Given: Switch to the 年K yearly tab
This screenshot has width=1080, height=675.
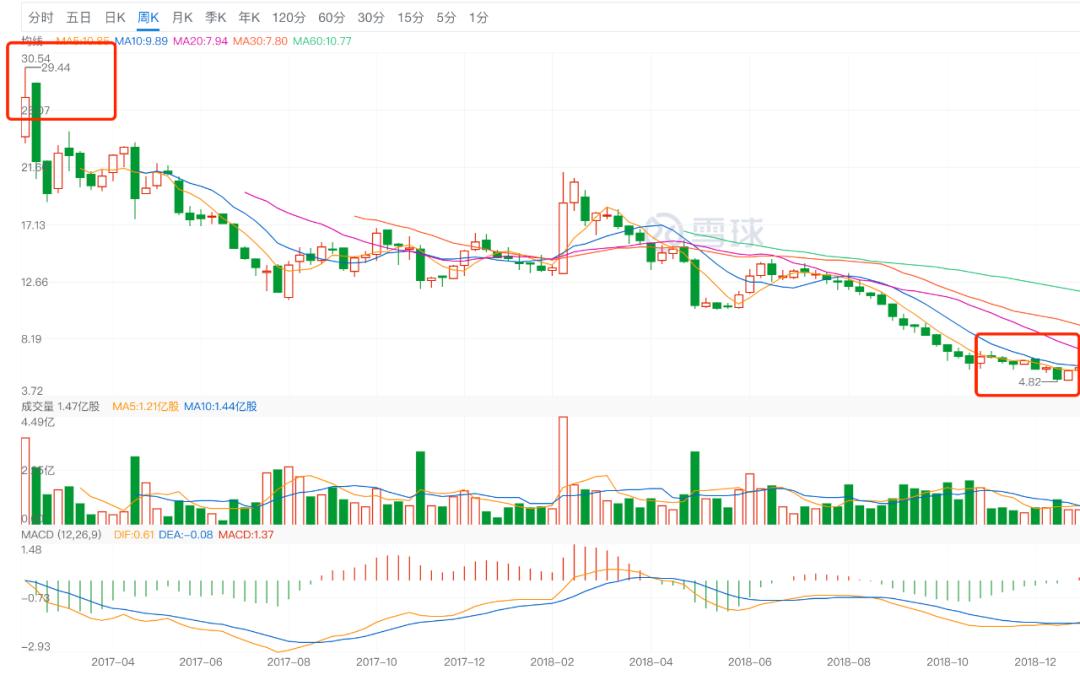Looking at the screenshot, I should (249, 18).
